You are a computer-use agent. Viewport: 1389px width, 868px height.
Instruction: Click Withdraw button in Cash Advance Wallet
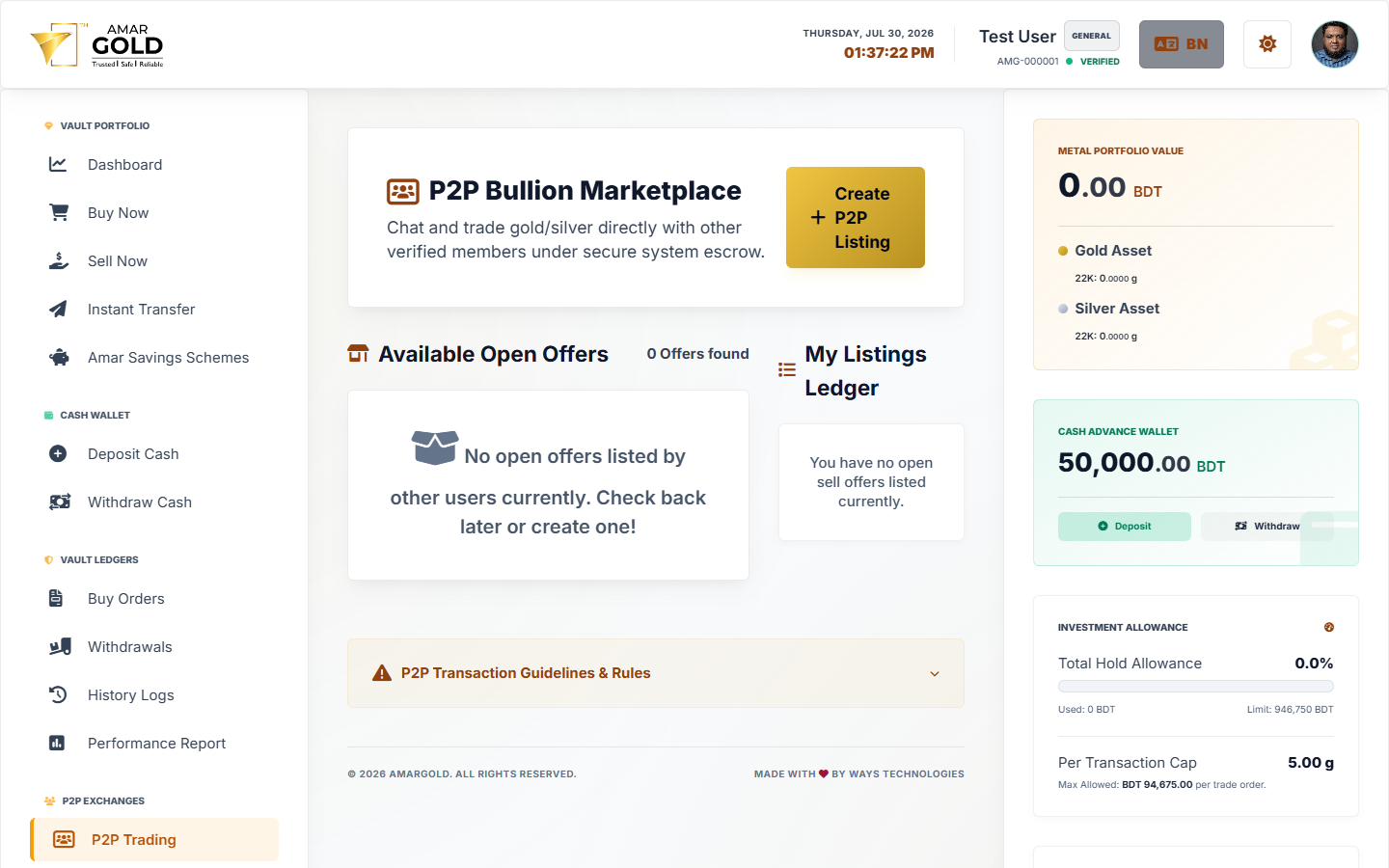(x=1267, y=527)
